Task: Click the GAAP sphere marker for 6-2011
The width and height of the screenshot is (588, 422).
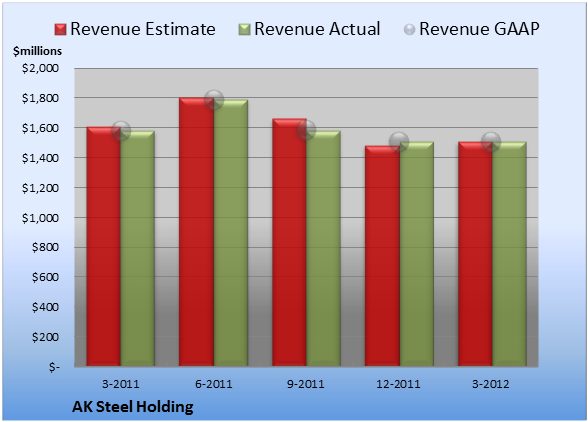Action: pos(214,100)
